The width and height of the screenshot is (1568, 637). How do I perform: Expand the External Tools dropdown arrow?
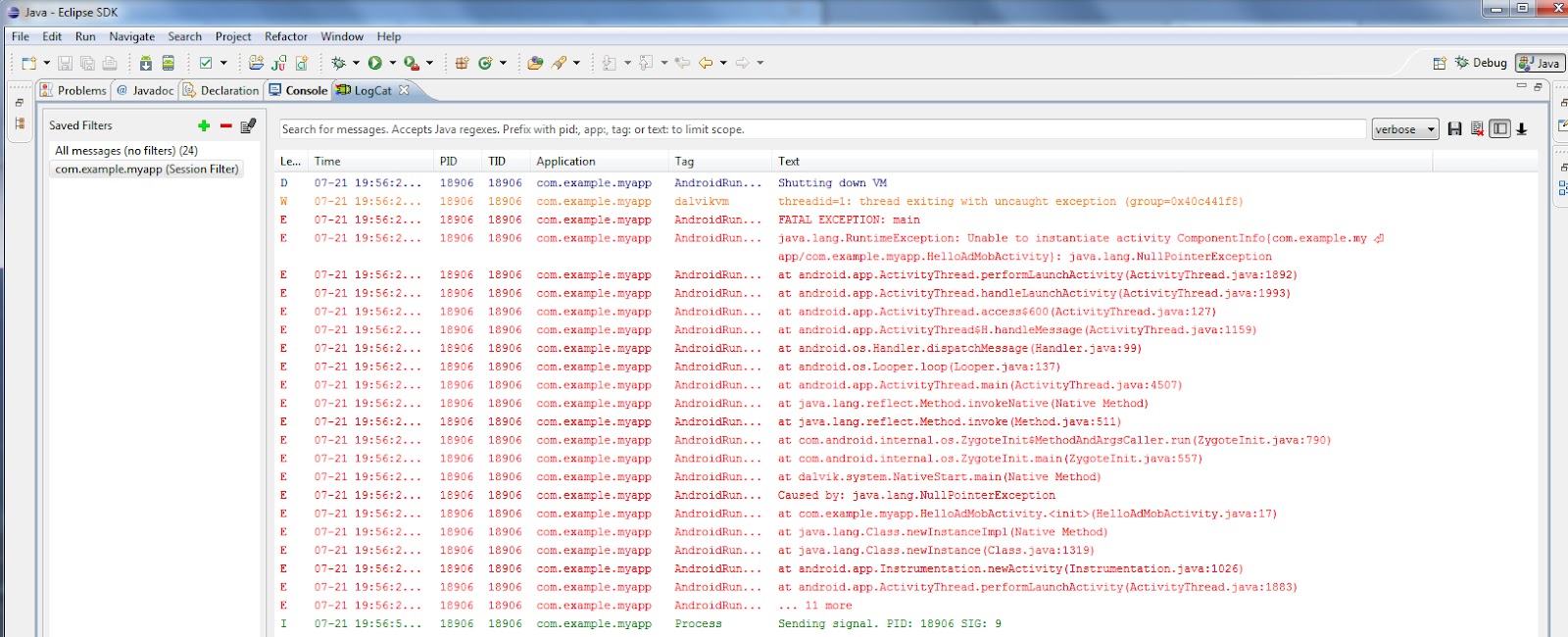pyautogui.click(x=429, y=63)
